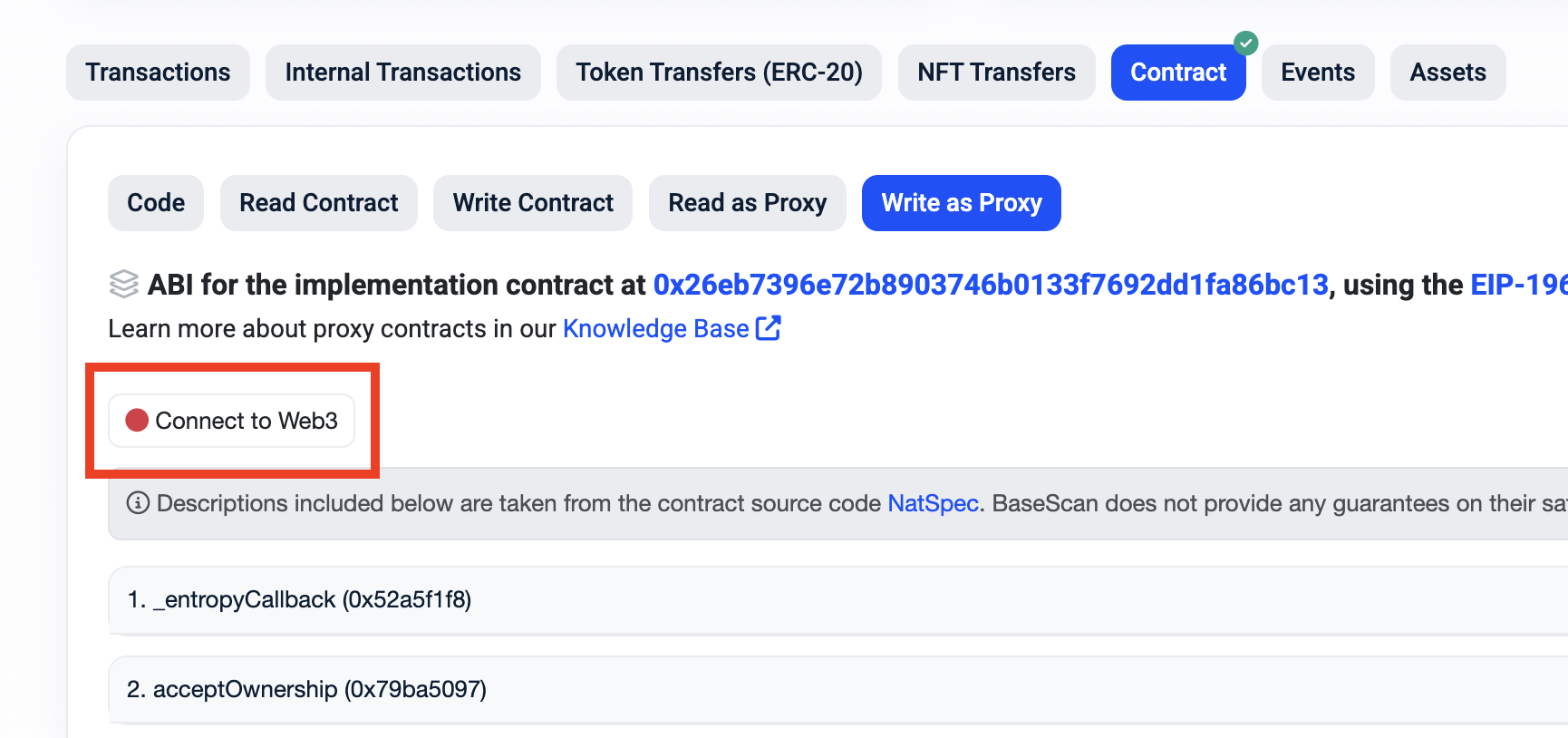Open the Transactions tab
The height and width of the screenshot is (738, 1568).
[x=158, y=73]
